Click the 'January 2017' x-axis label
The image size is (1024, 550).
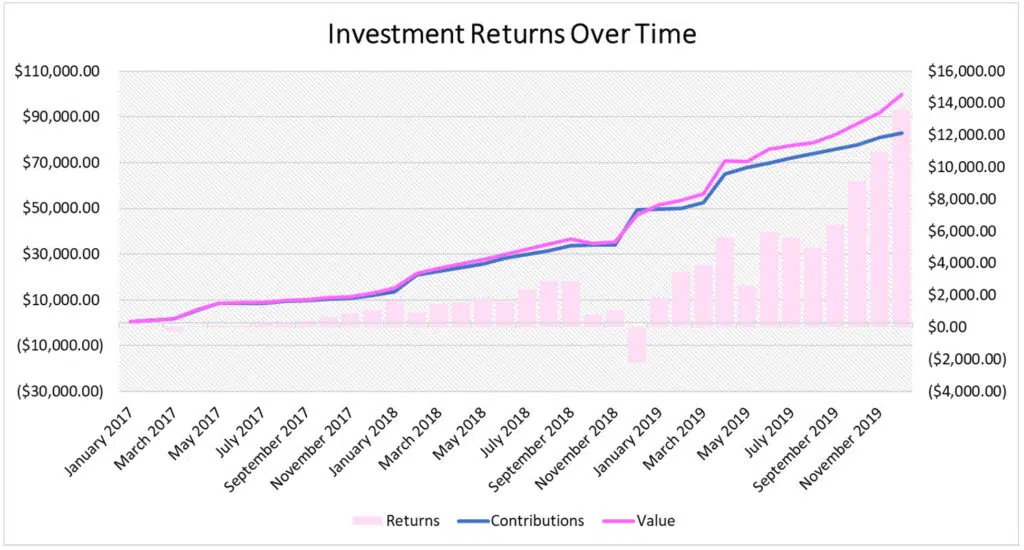point(95,440)
